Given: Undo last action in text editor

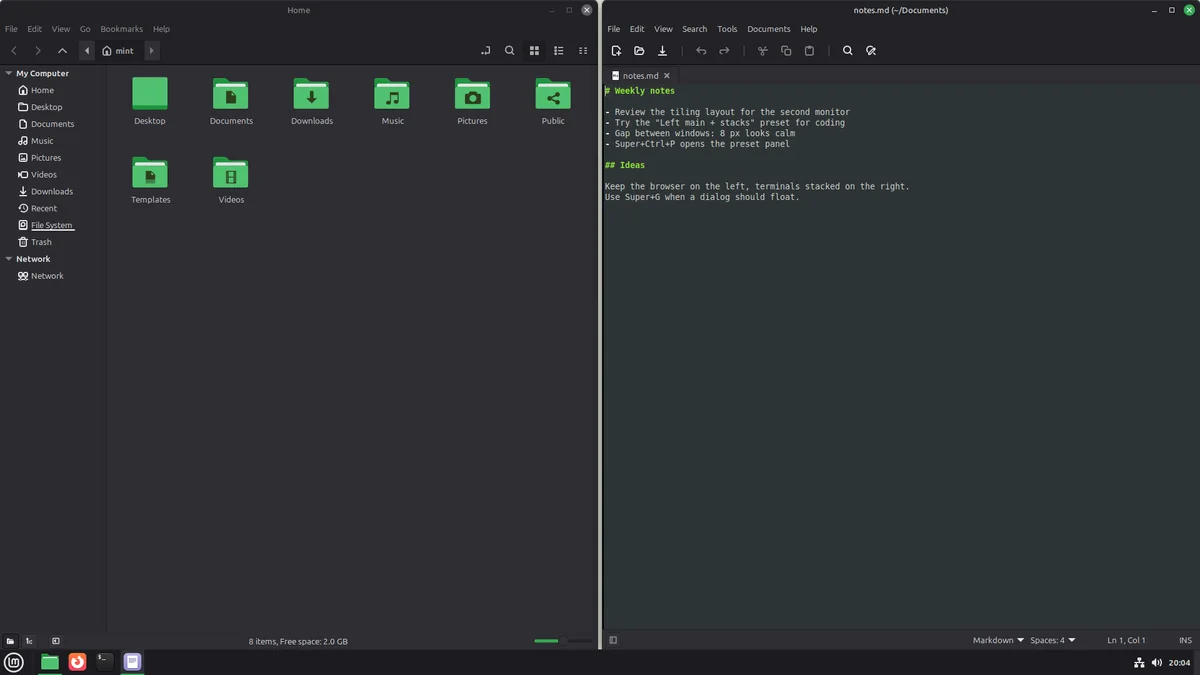Looking at the screenshot, I should point(701,51).
